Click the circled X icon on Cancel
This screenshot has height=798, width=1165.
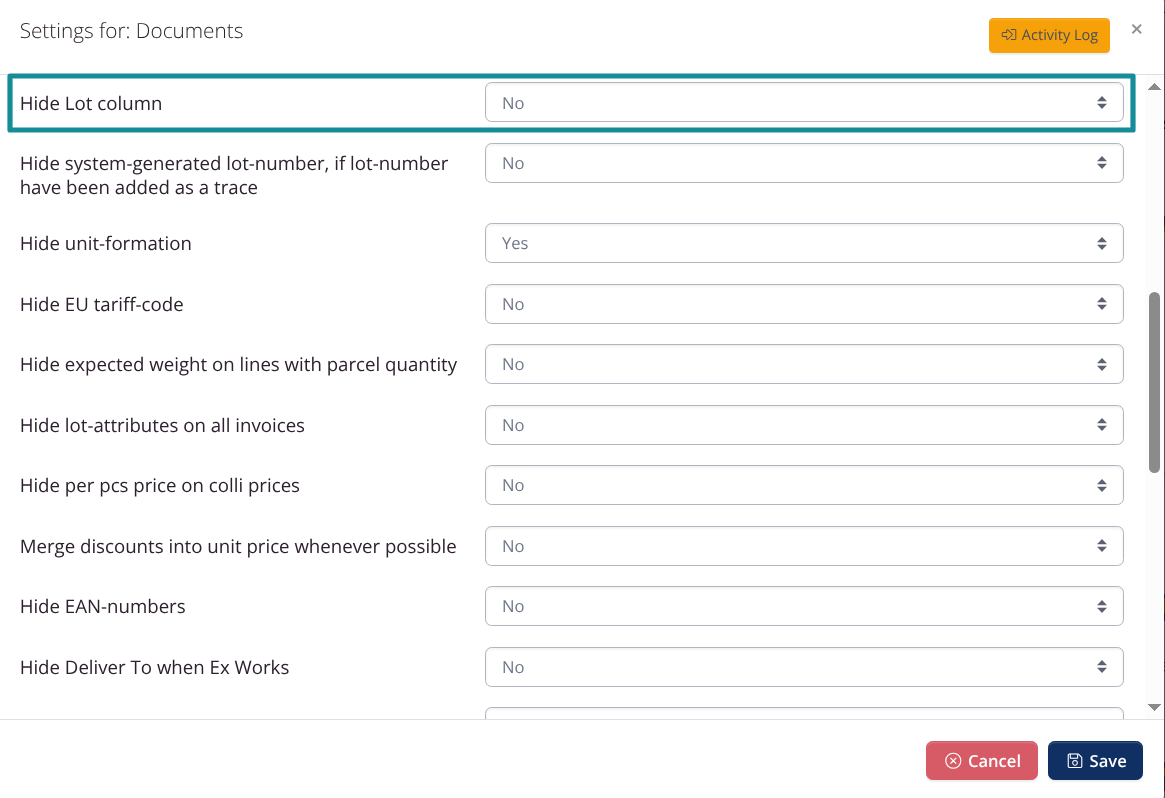click(x=953, y=761)
